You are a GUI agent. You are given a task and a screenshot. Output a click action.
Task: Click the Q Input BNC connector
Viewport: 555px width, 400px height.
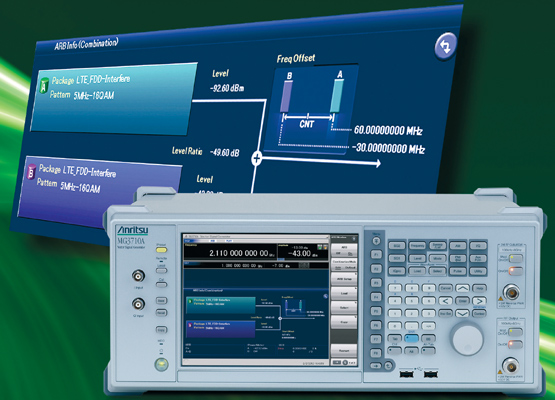coord(138,304)
